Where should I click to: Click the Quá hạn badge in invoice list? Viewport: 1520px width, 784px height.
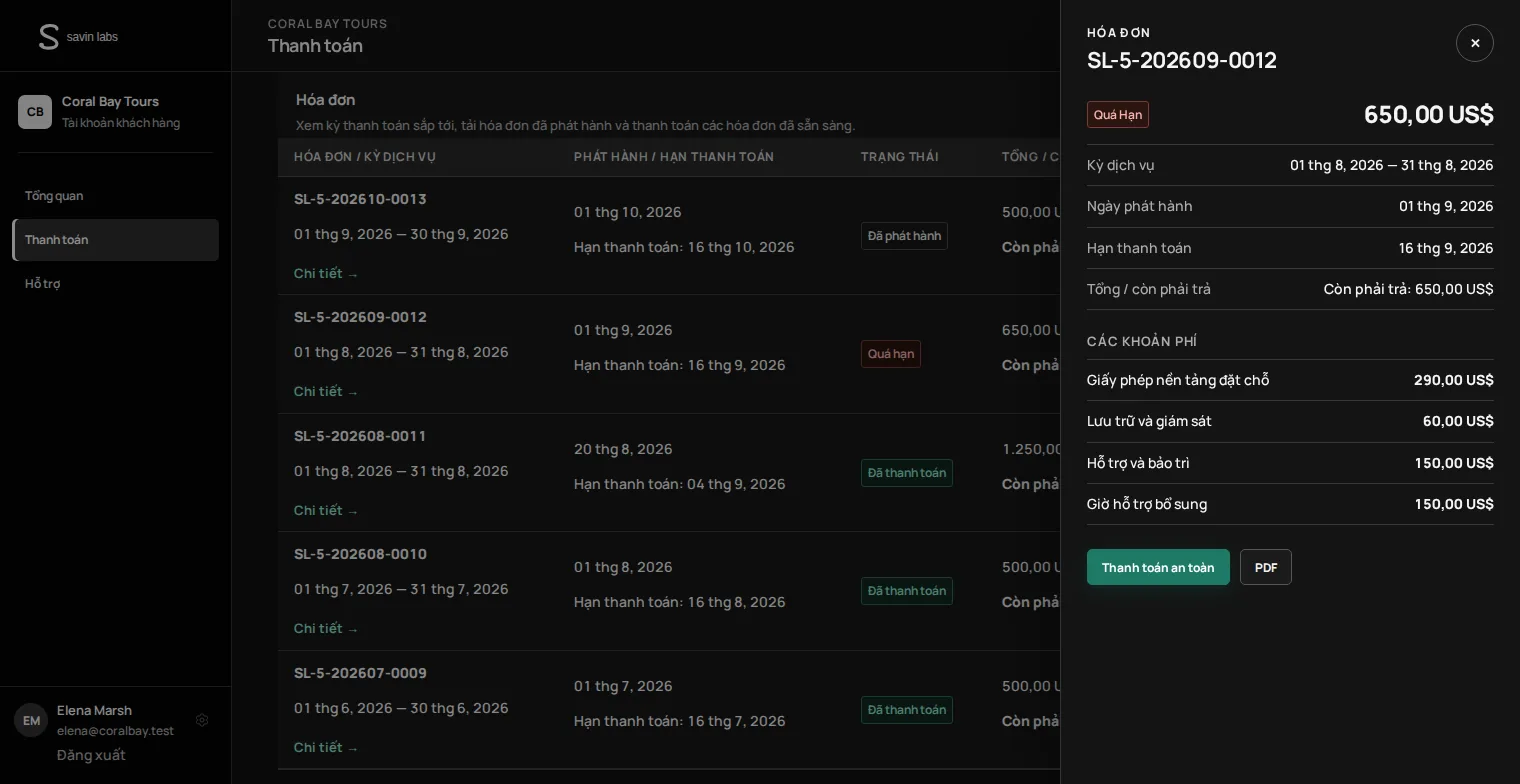pyautogui.click(x=891, y=354)
